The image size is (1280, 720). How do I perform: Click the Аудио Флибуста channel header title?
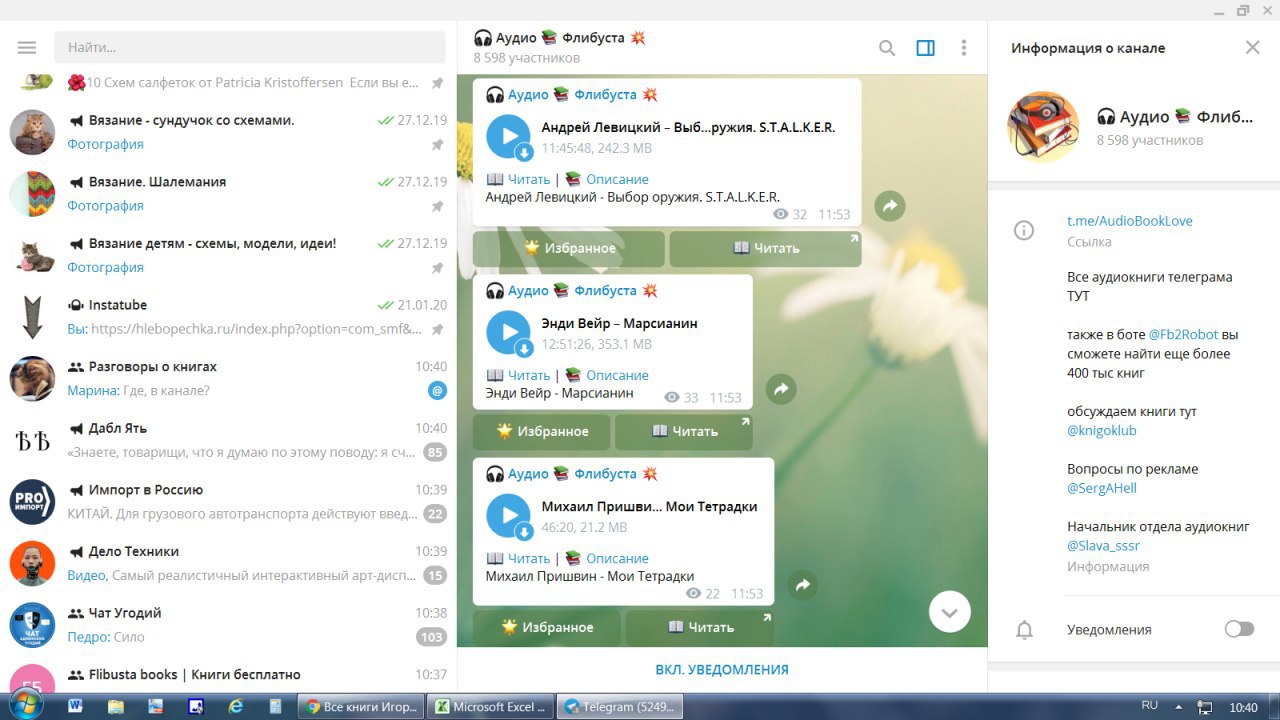(x=560, y=38)
